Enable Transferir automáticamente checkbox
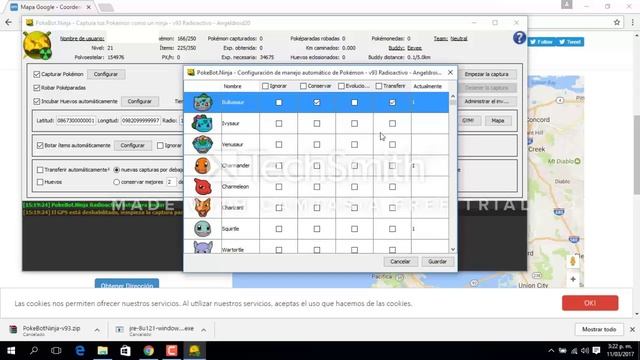The width and height of the screenshot is (640, 360). [x=40, y=170]
